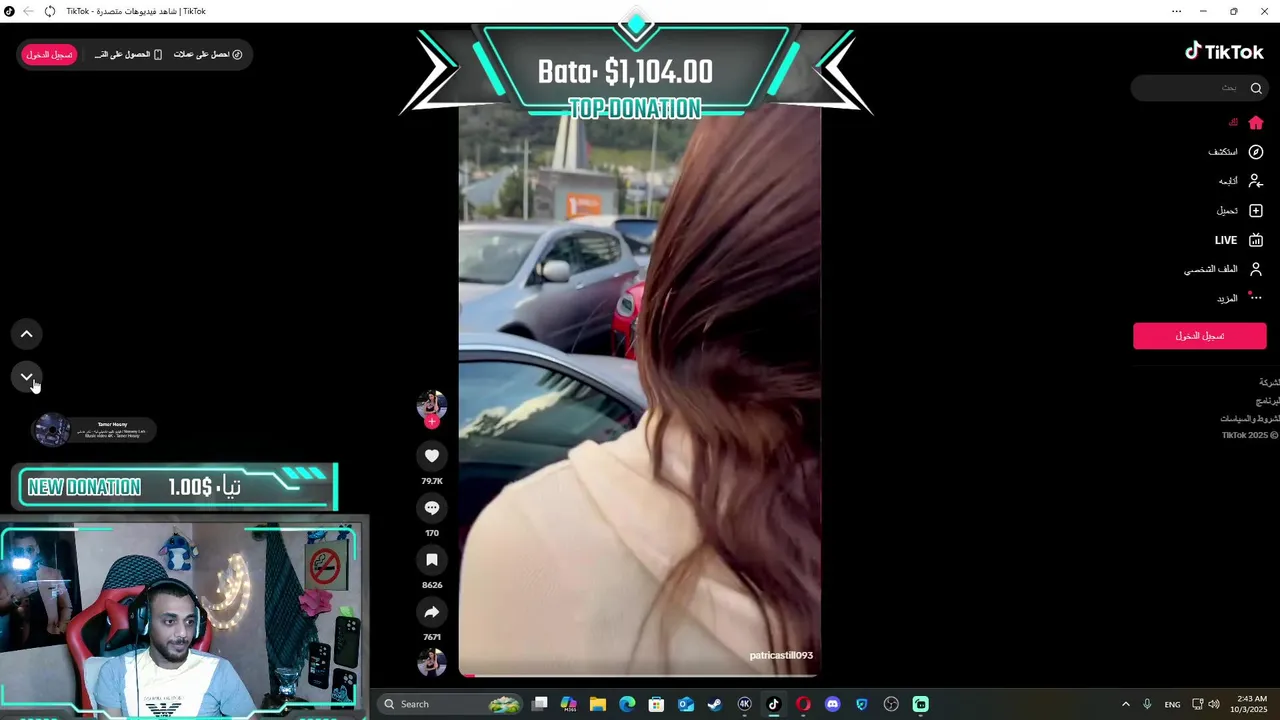Click the get app phone icon option
Screen dimensions: 1280x720
[128, 54]
